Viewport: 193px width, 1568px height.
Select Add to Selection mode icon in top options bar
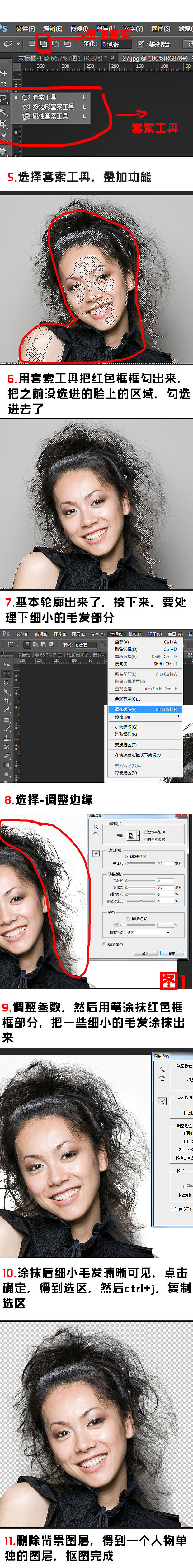43,44
